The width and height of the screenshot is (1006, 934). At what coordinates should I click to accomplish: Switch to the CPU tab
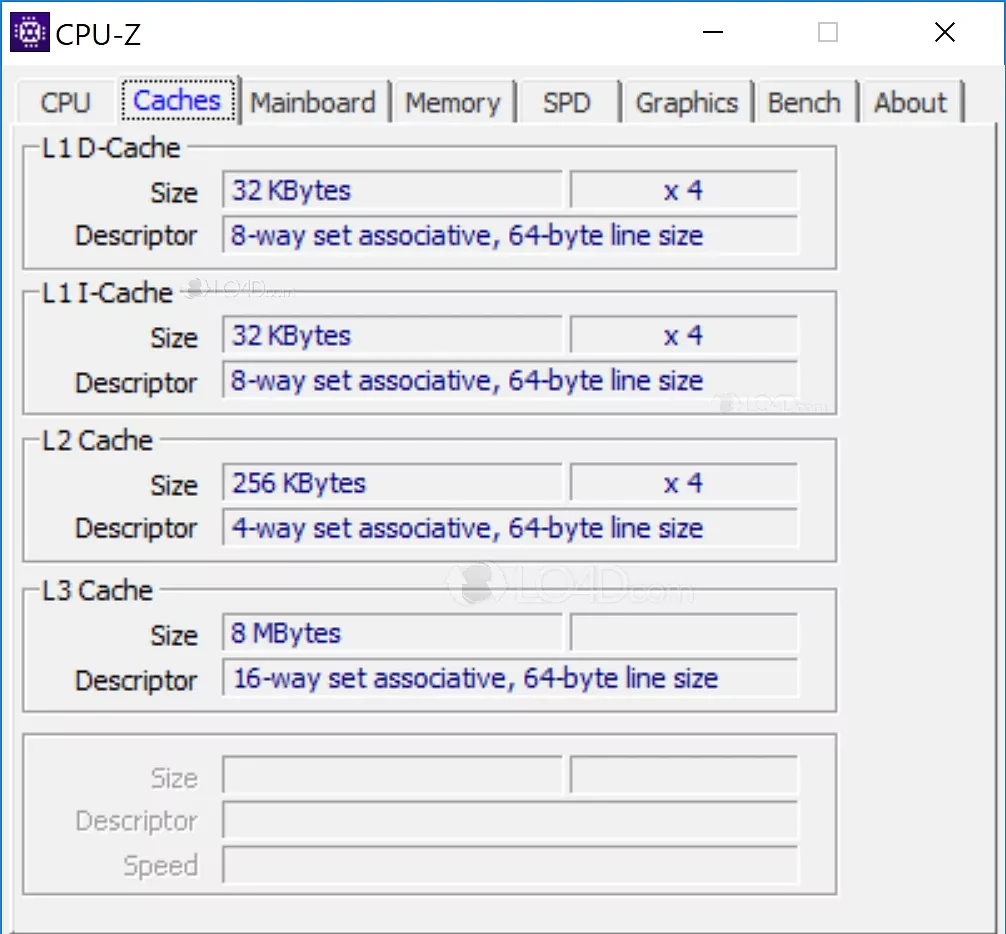[64, 101]
